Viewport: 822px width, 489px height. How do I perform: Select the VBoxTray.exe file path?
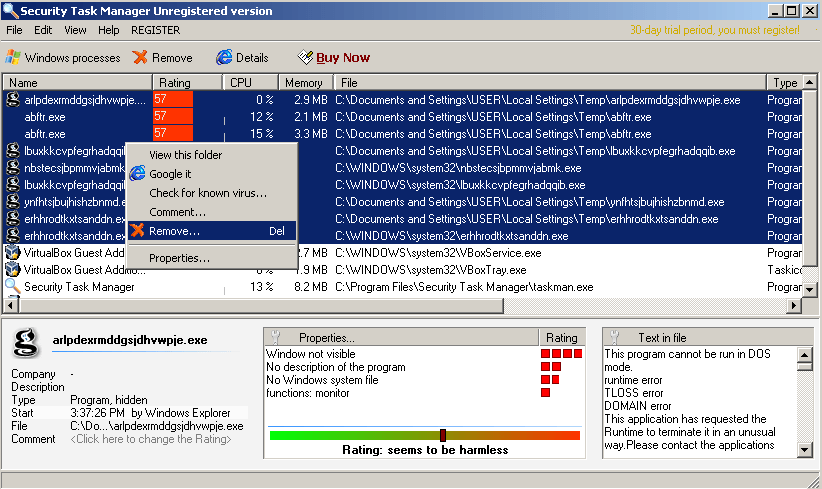click(430, 270)
